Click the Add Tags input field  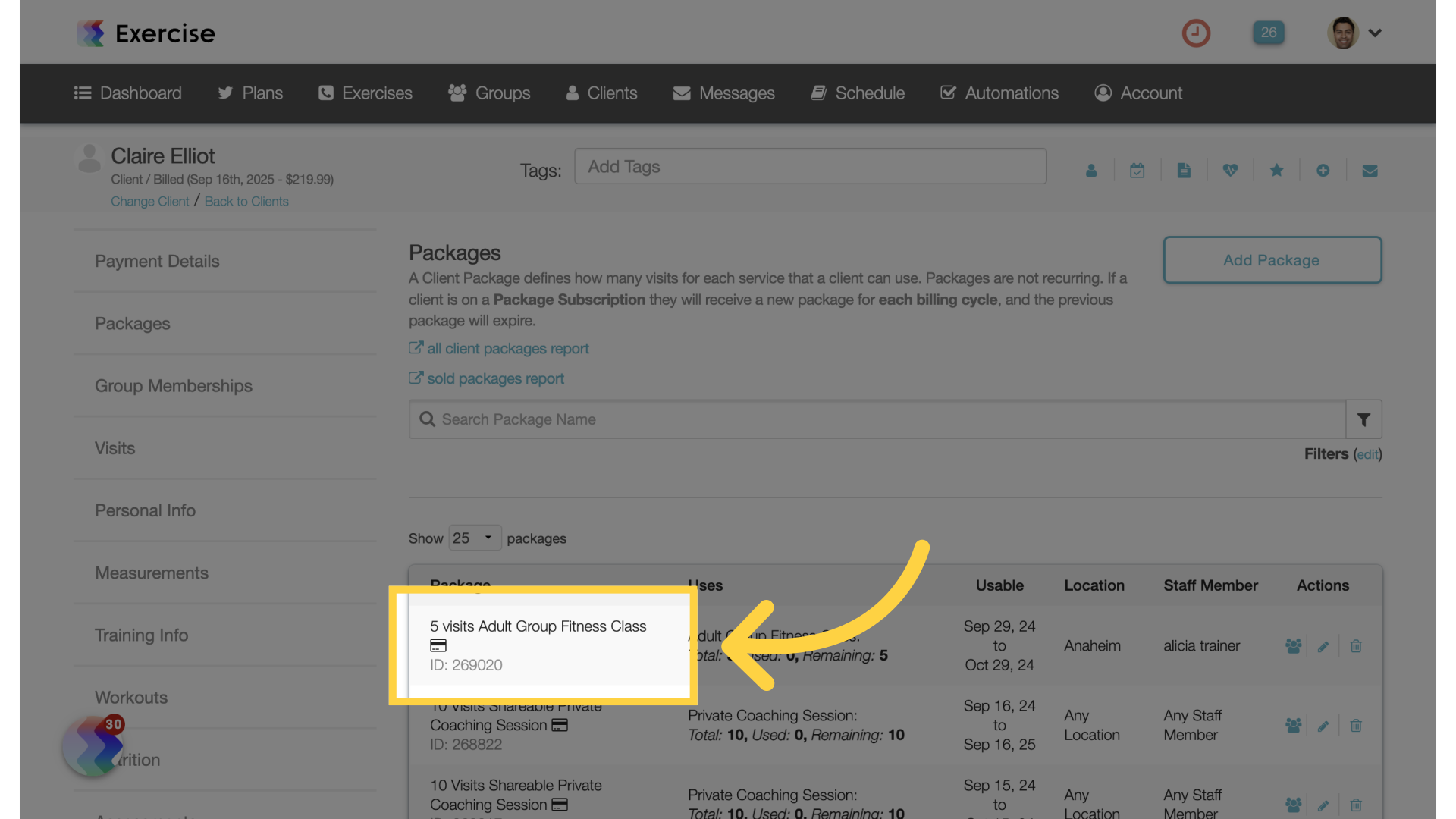810,166
